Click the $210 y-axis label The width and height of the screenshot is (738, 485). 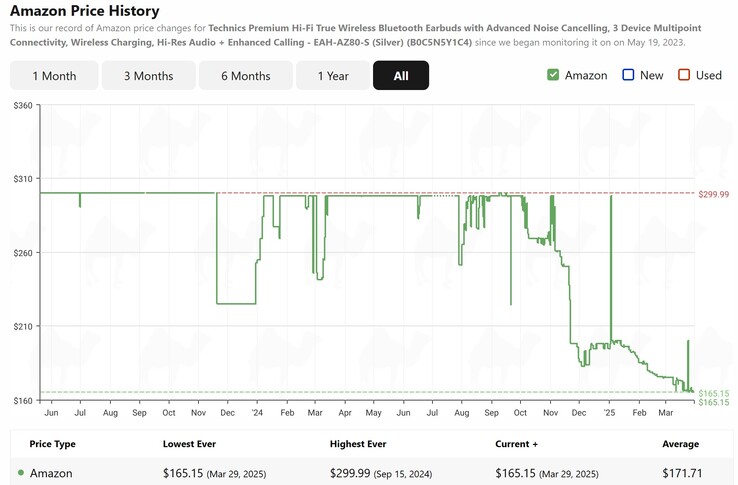coord(23,326)
